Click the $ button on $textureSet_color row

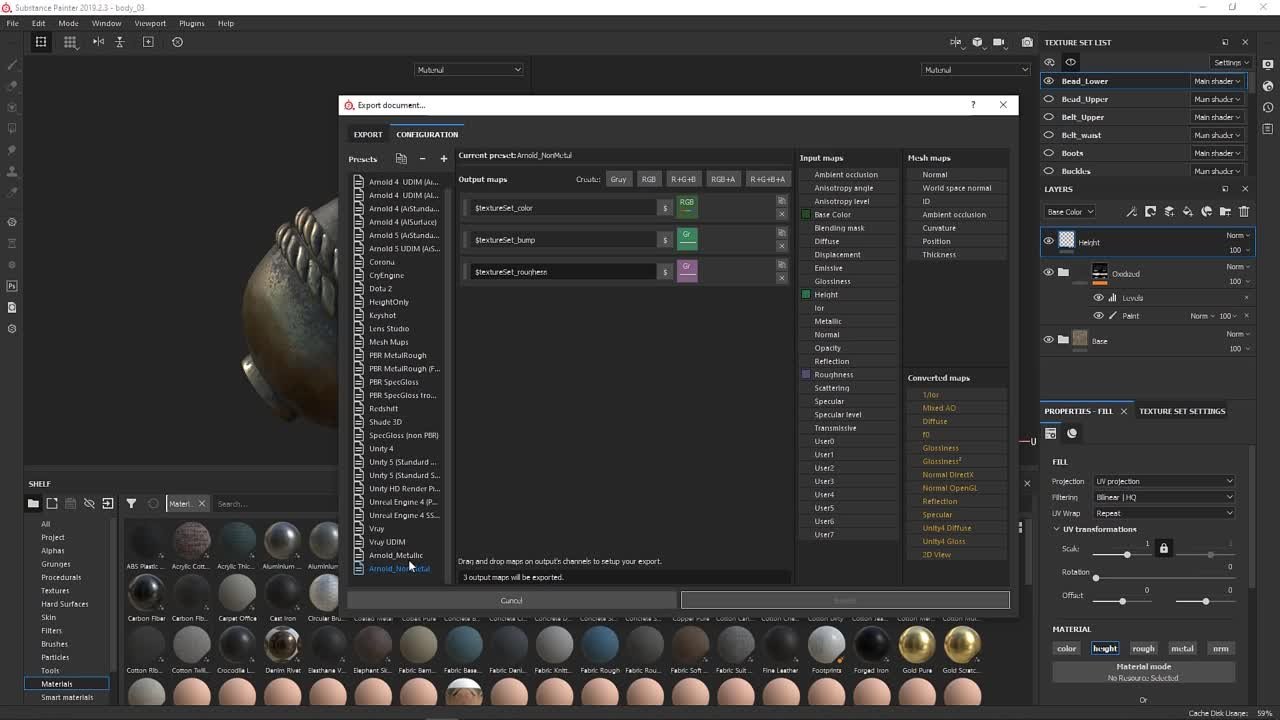click(x=665, y=208)
